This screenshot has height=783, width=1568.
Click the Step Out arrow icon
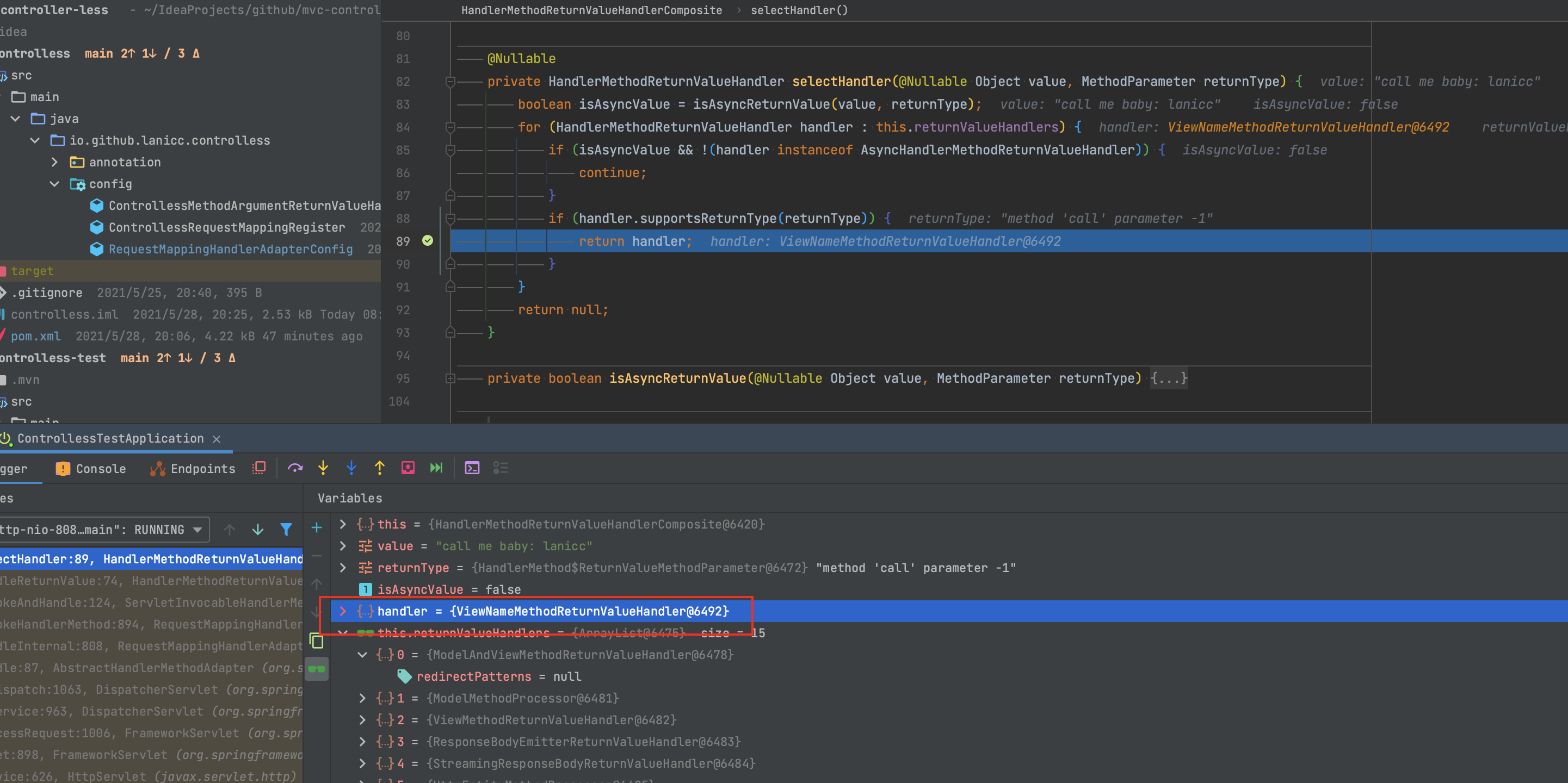coord(380,468)
